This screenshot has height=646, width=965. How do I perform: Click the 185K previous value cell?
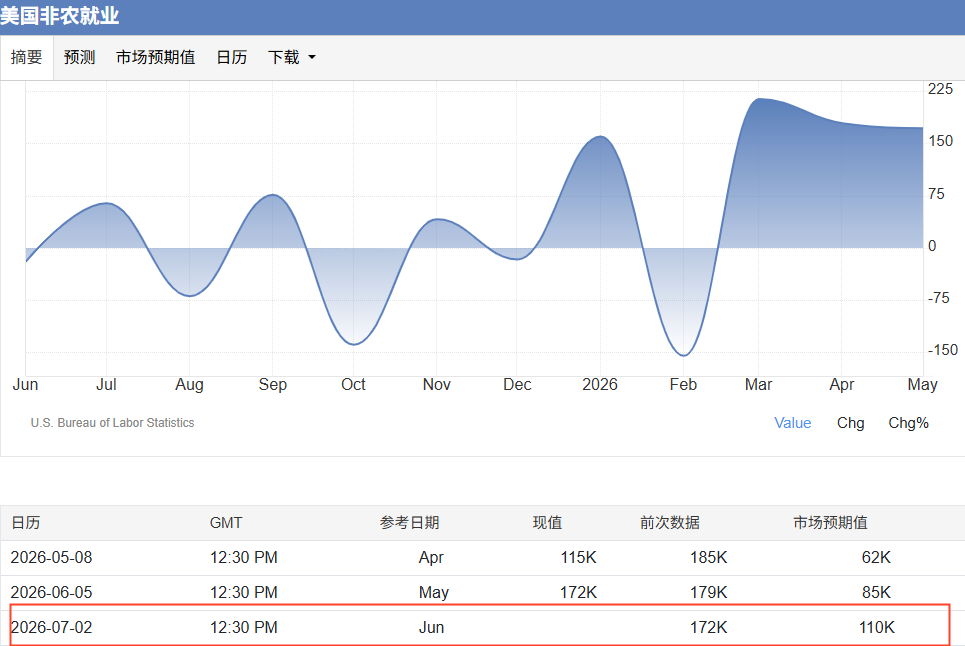(x=708, y=557)
